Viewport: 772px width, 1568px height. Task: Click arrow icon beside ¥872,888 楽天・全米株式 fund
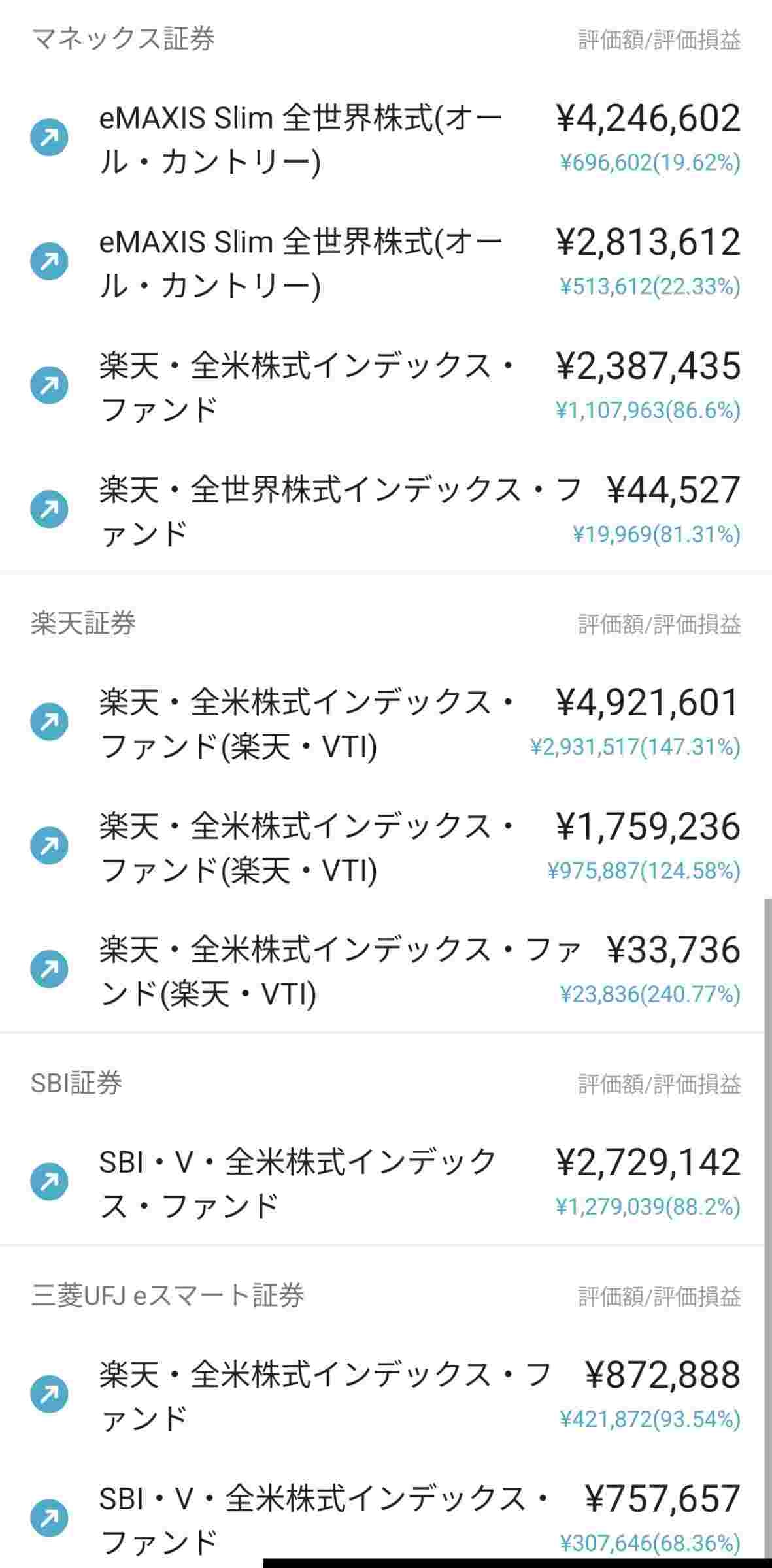(50, 1394)
